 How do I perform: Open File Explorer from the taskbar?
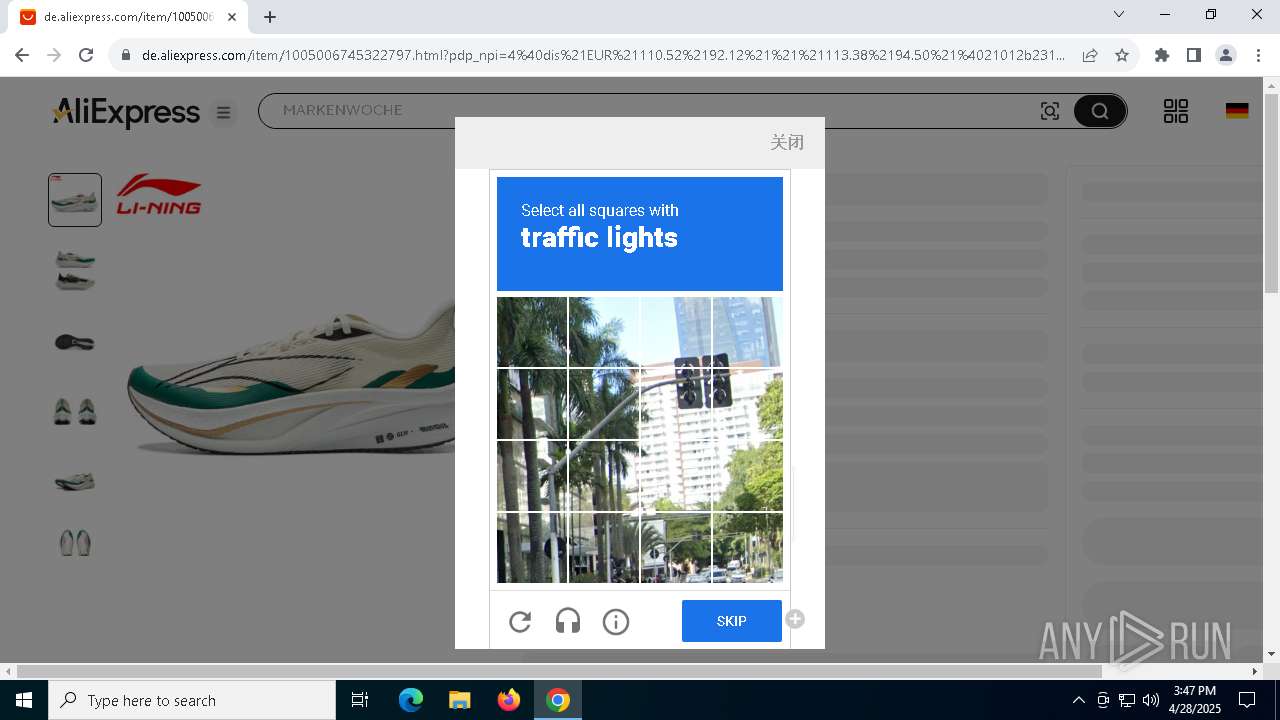pos(459,700)
